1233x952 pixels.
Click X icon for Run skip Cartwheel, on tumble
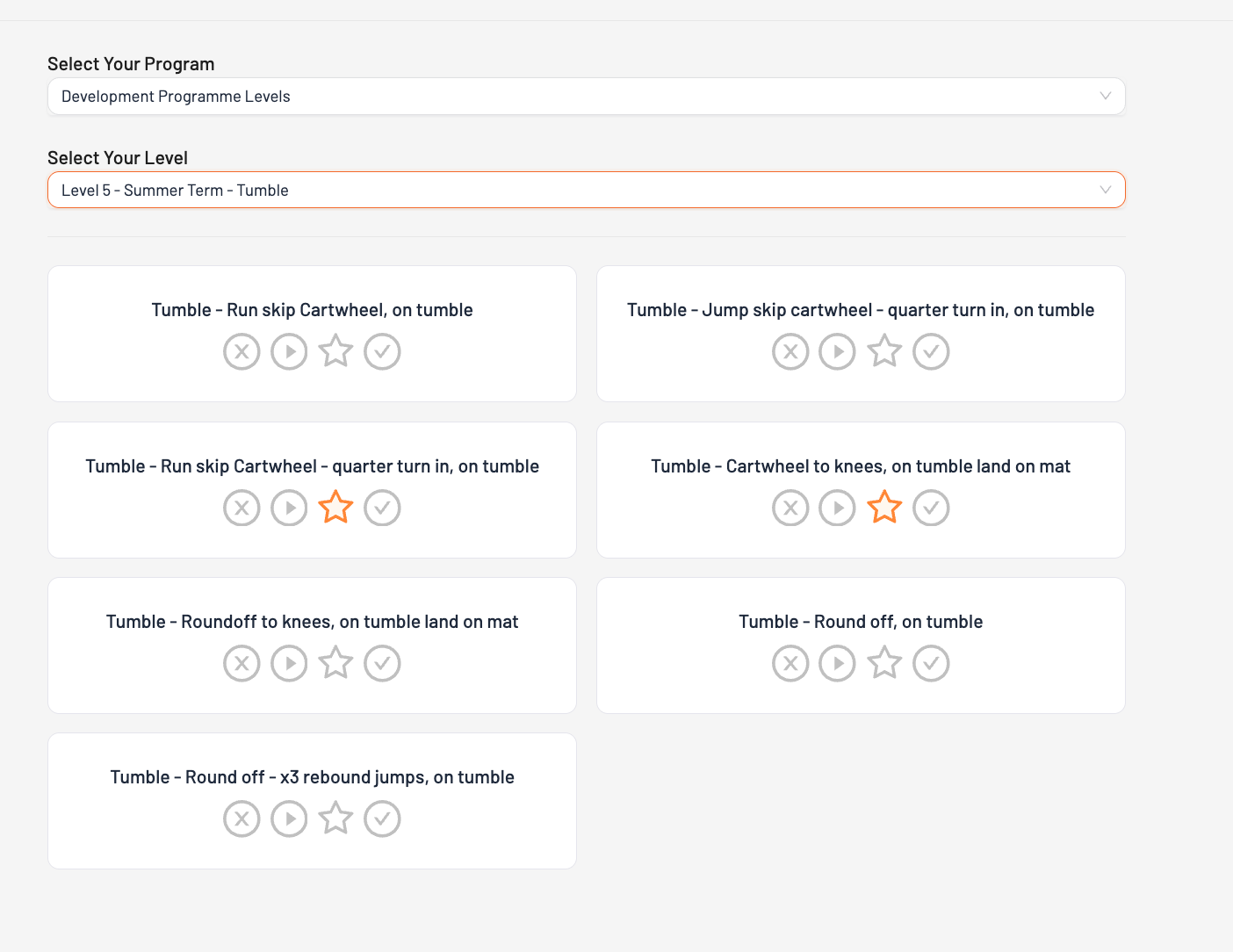pyautogui.click(x=242, y=352)
